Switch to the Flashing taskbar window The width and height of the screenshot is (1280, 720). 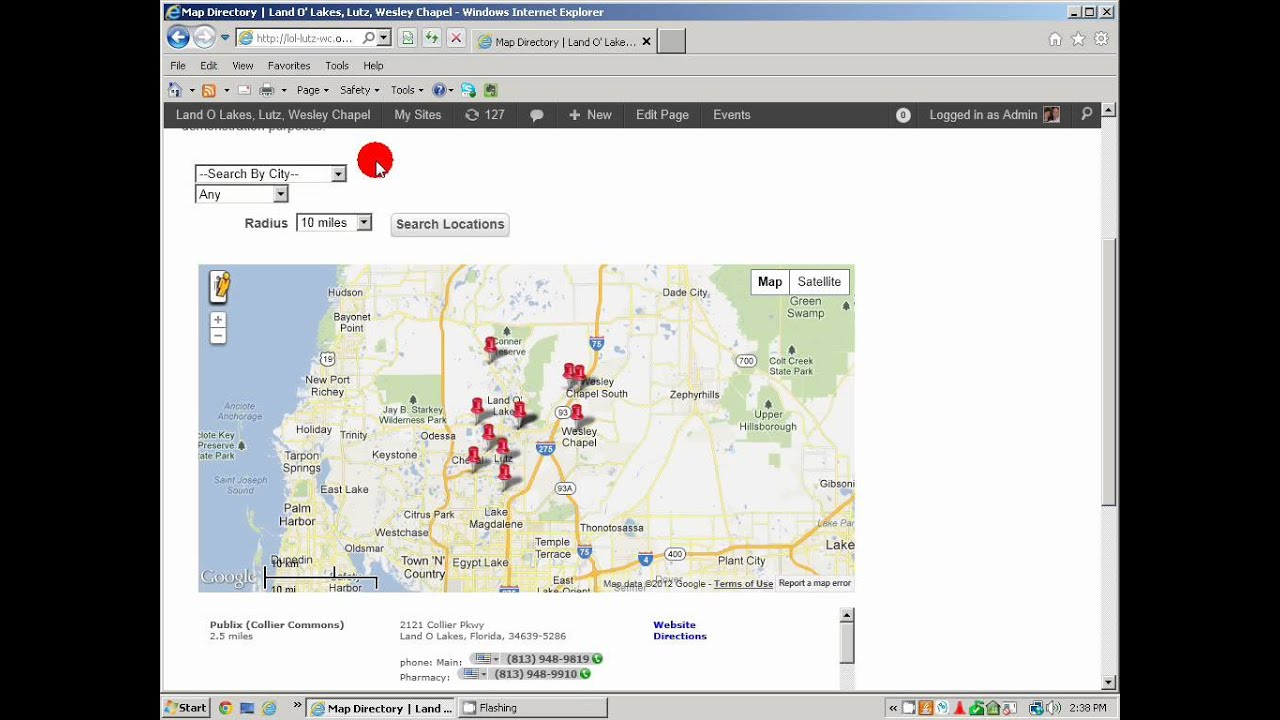(x=533, y=708)
